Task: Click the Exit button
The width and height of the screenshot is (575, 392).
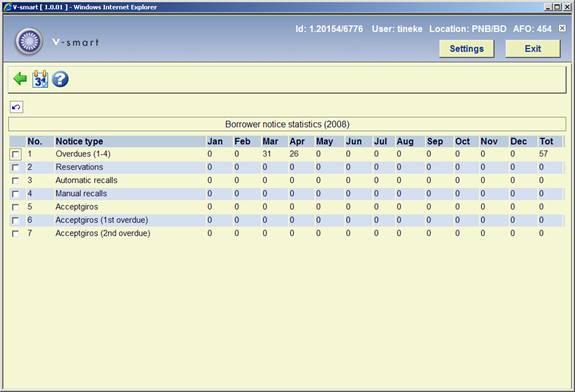Action: [532, 49]
